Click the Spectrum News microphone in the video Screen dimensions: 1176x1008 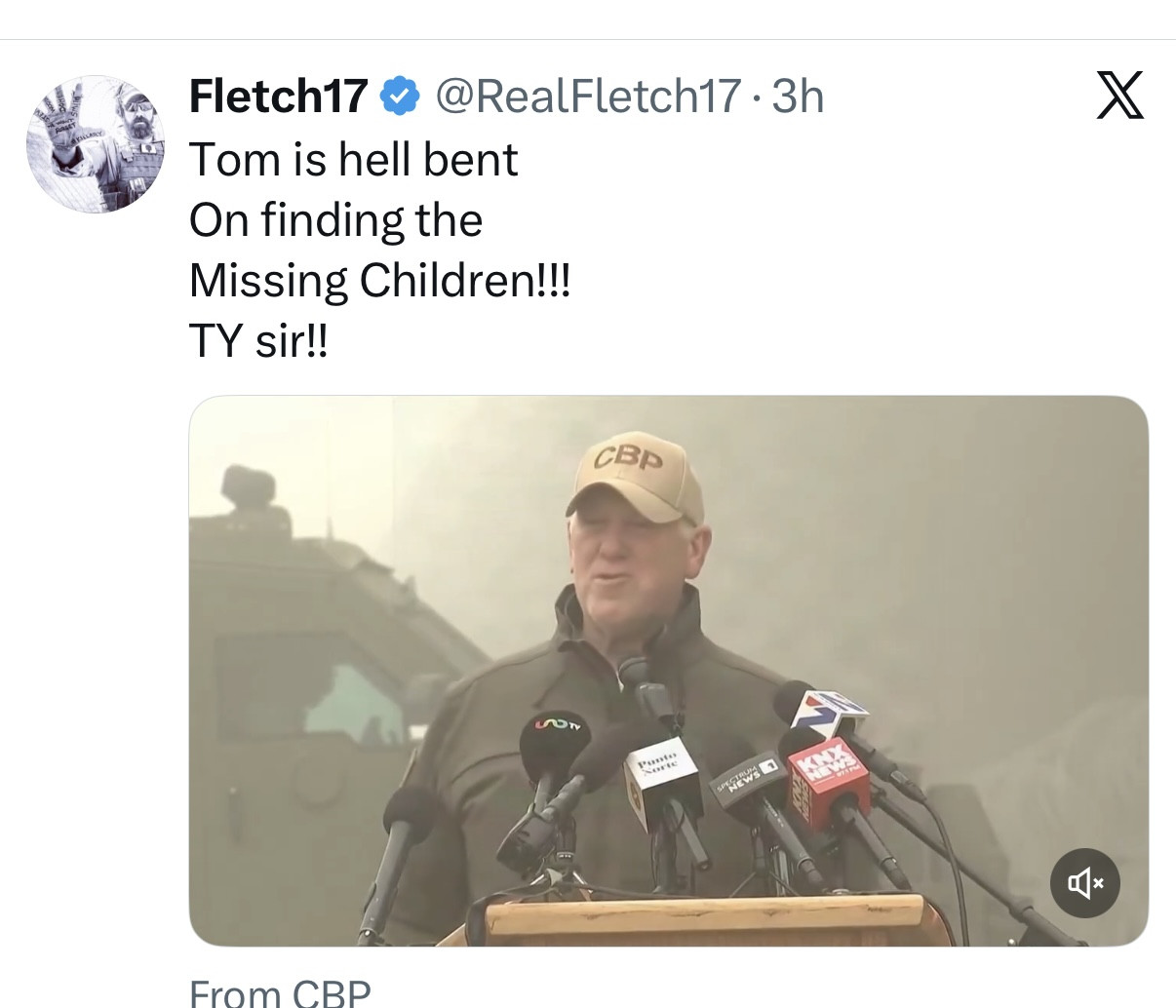point(749,780)
